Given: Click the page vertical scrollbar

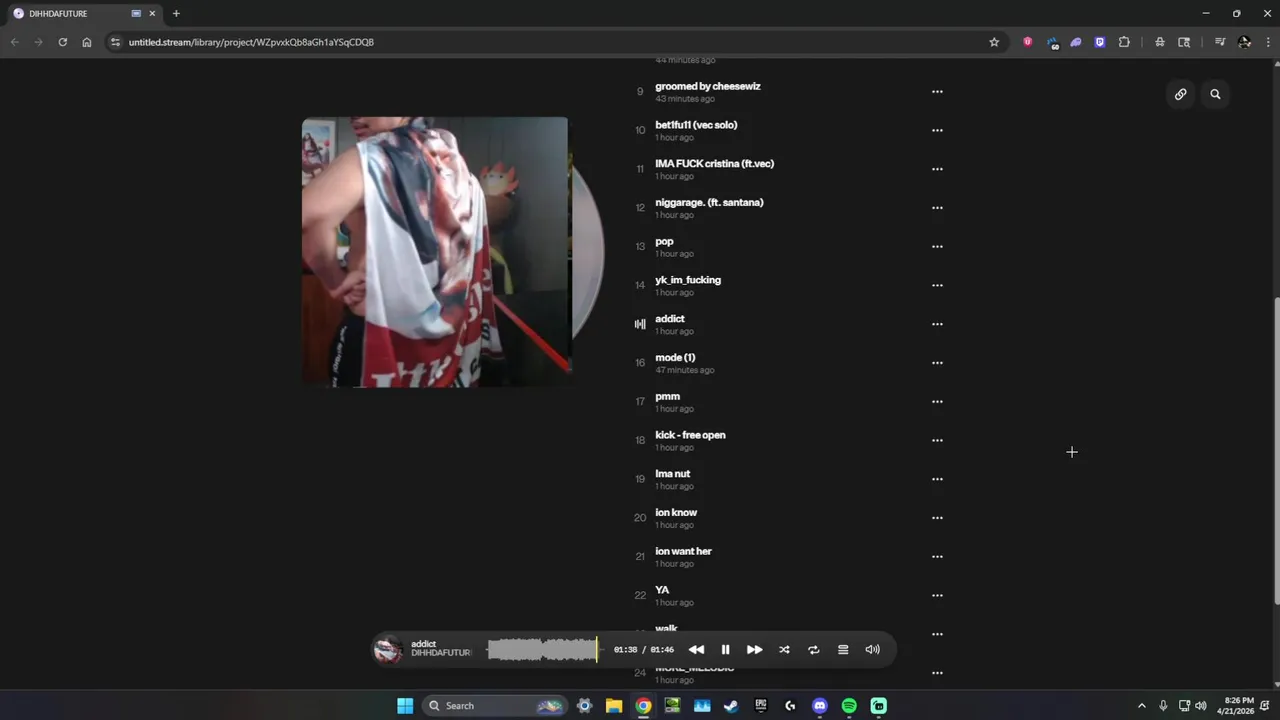Looking at the screenshot, I should point(1276,450).
